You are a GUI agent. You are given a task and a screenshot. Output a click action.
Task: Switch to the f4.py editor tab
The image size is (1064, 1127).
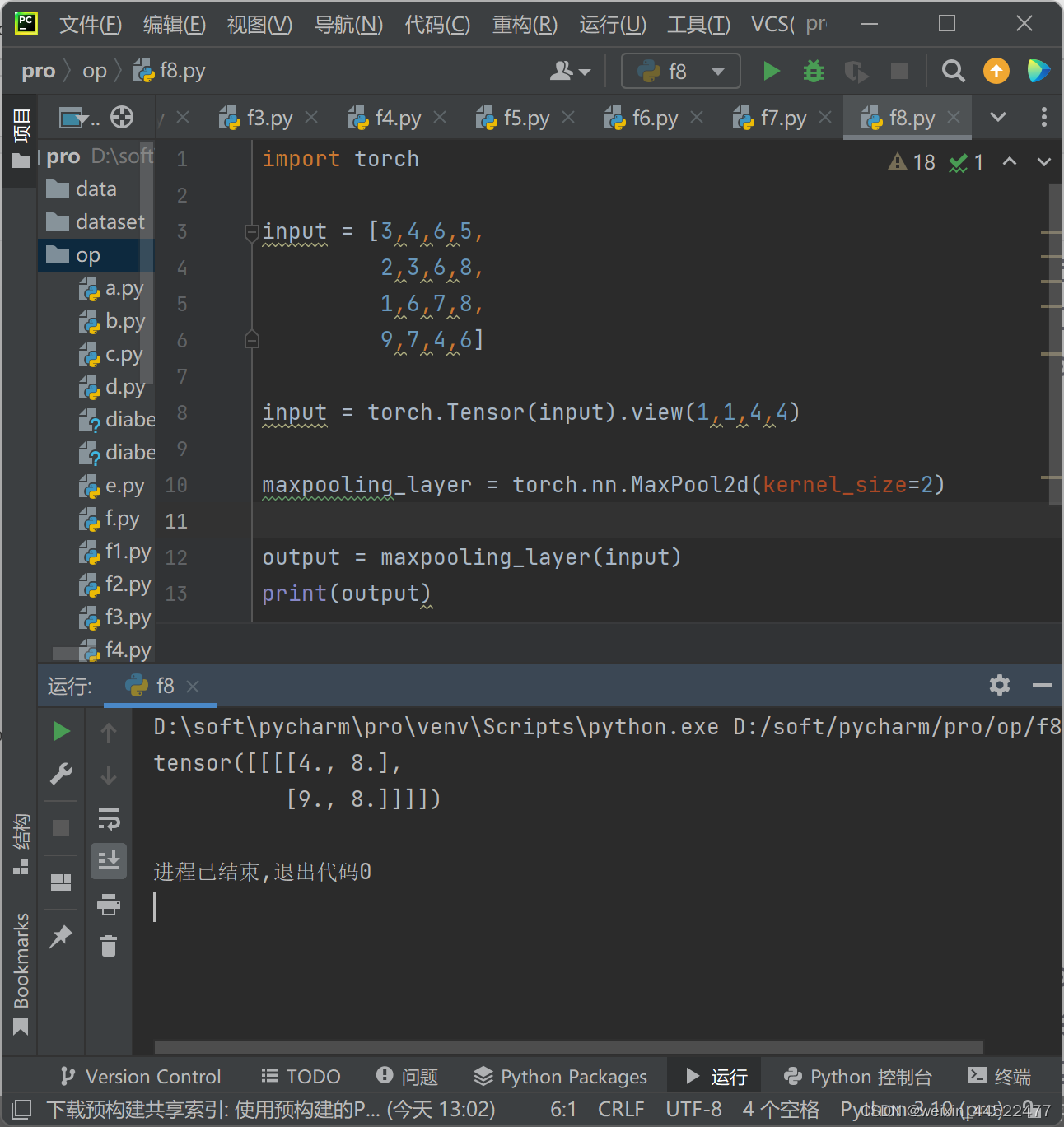(x=385, y=119)
